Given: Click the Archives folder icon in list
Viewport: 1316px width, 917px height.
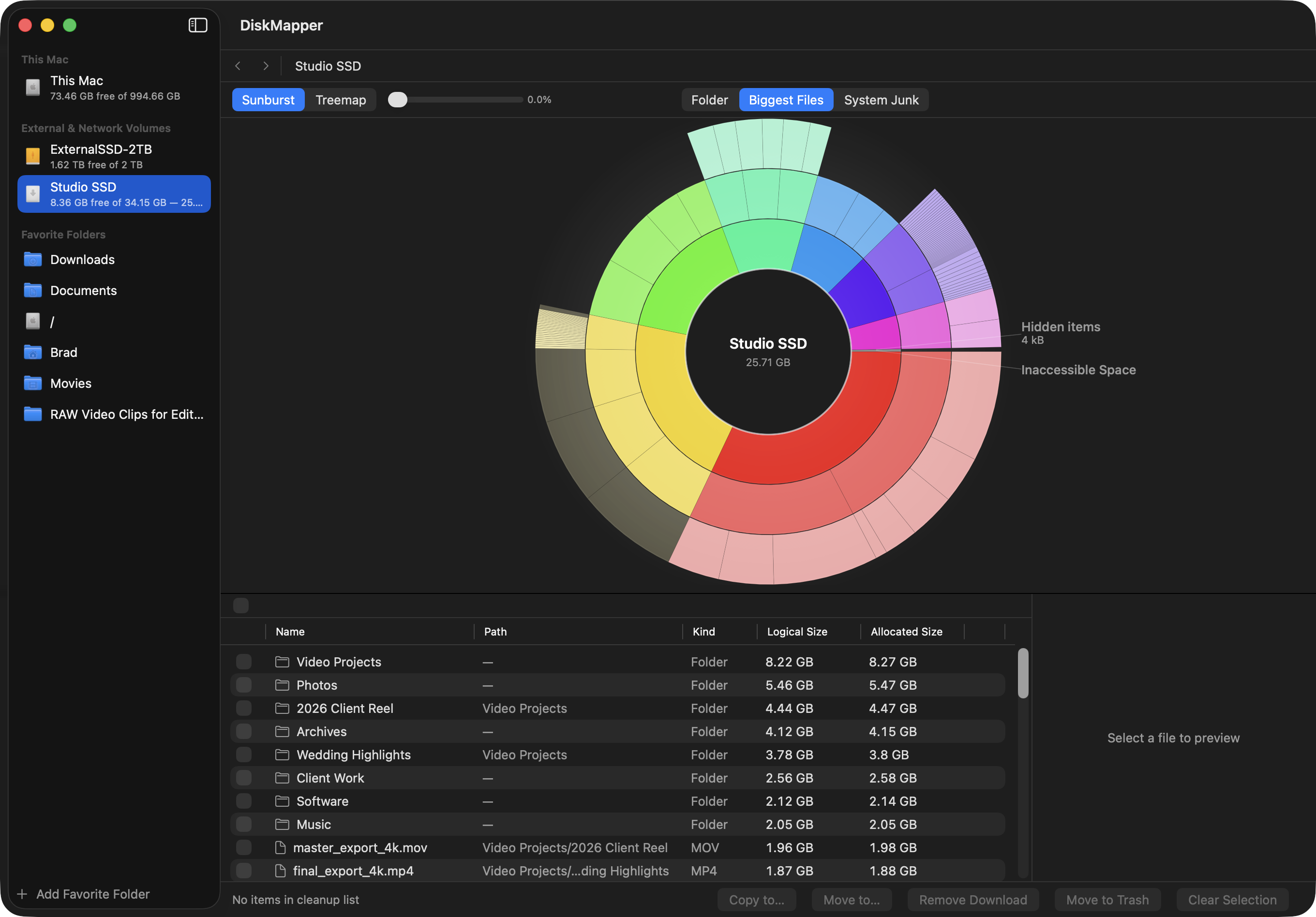Looking at the screenshot, I should click(282, 731).
